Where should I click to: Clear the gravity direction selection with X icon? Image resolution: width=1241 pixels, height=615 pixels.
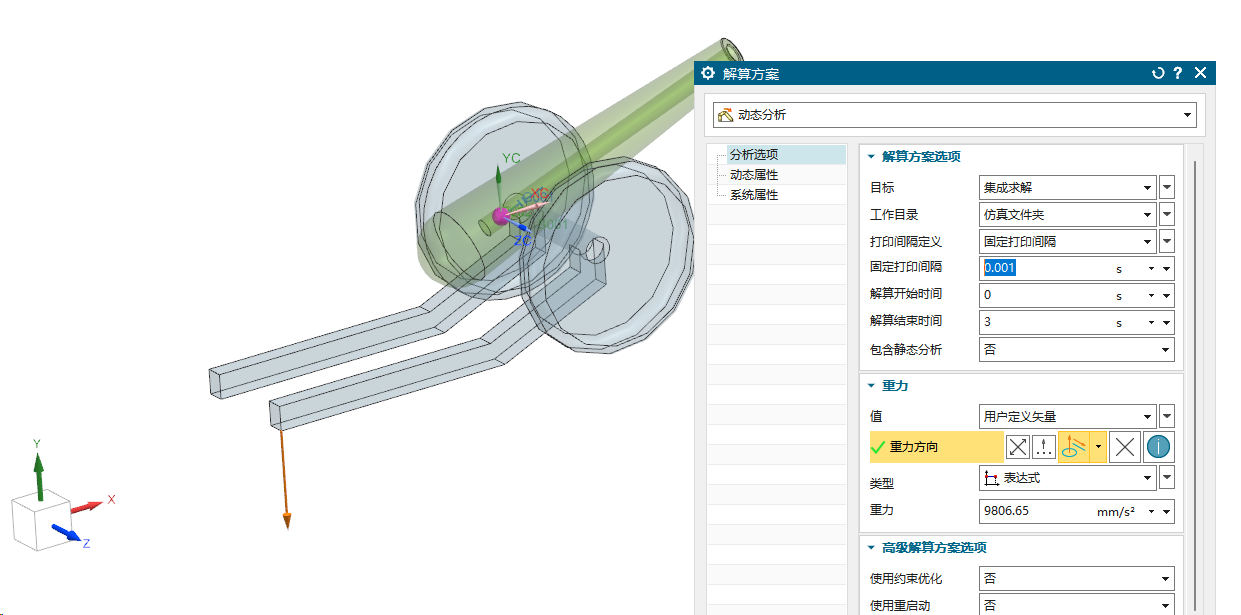[x=1124, y=446]
